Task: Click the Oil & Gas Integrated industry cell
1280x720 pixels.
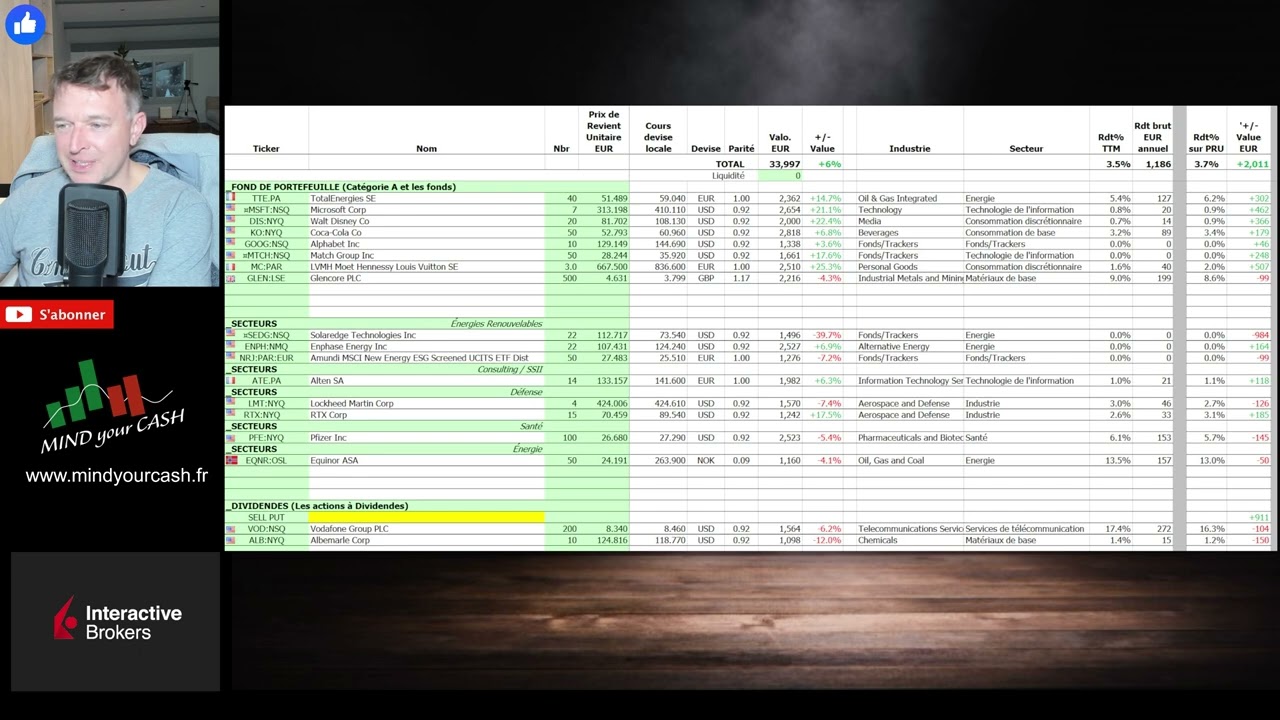Action: (x=909, y=198)
